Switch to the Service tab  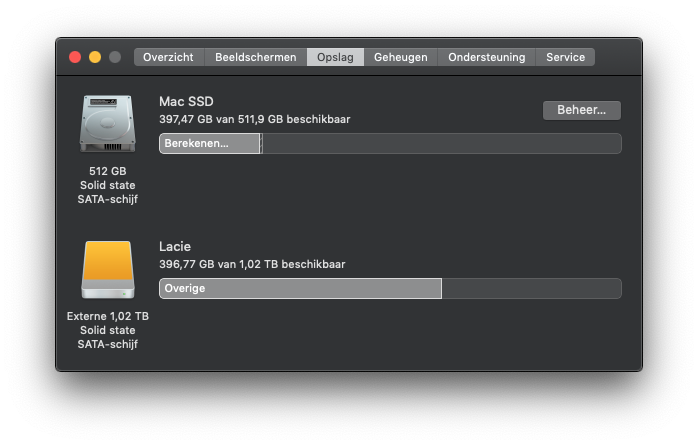point(565,57)
